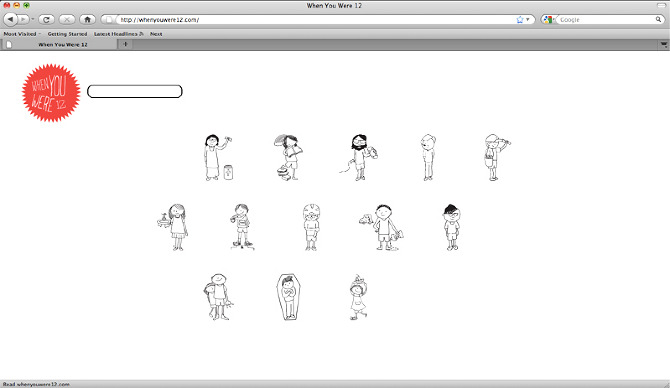Image resolution: width=670 pixels, height=388 pixels.
Task: Reload the page with the refresh button
Action: [46, 19]
